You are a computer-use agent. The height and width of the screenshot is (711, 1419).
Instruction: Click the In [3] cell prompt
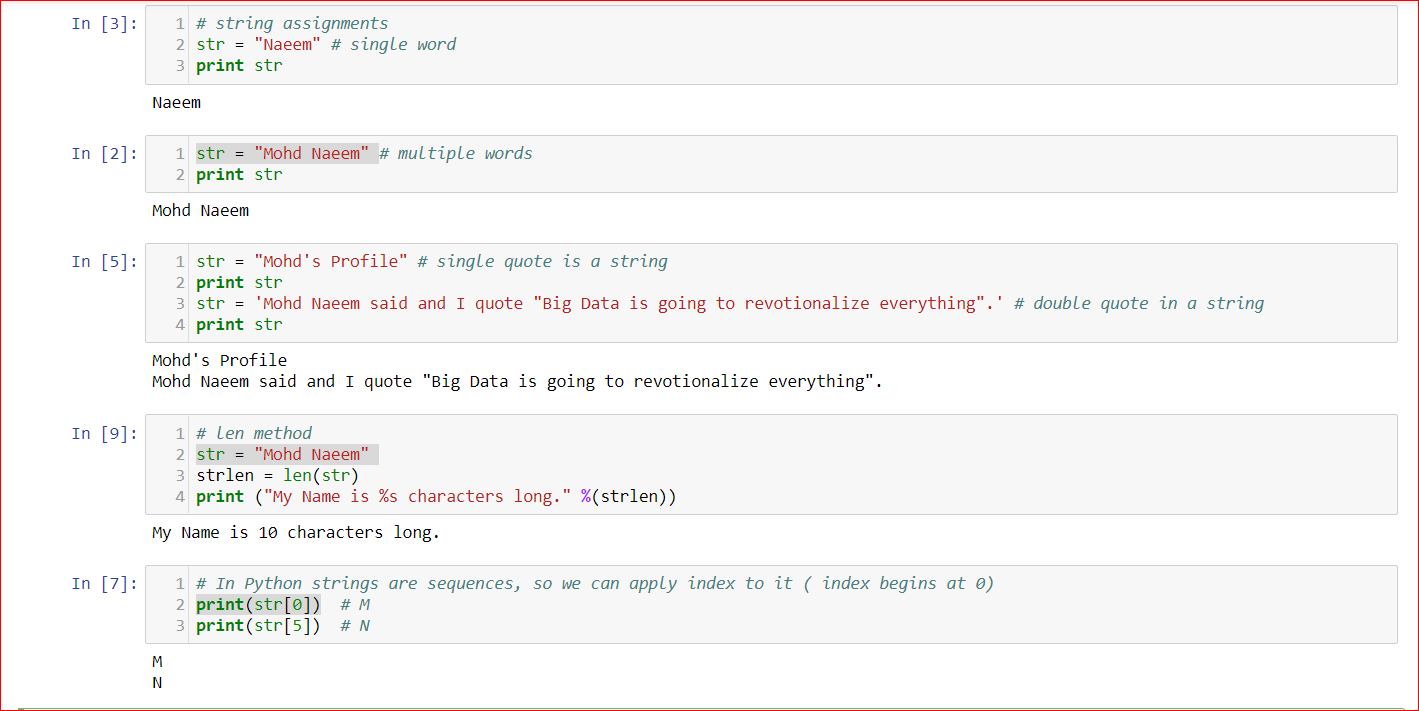pos(104,24)
